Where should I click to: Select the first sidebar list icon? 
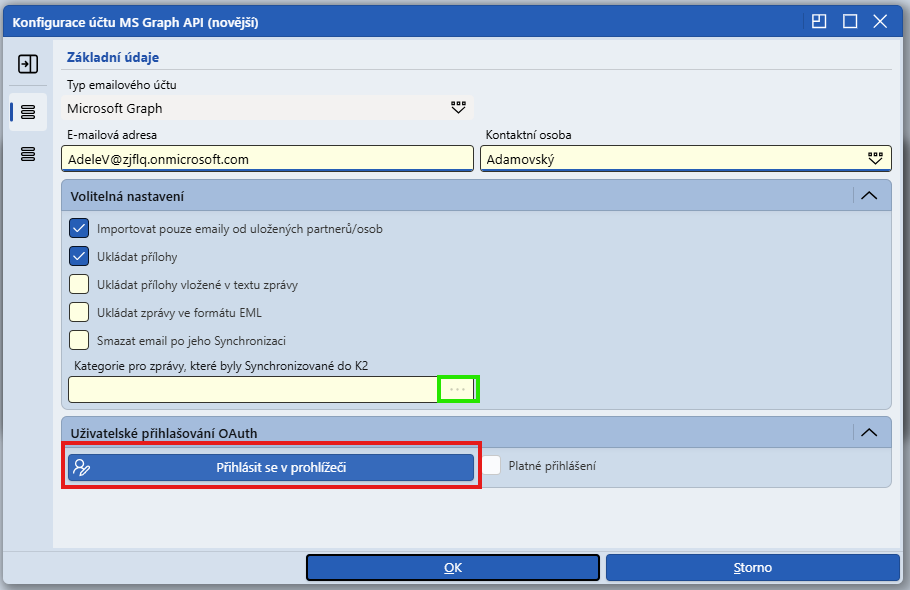coord(28,111)
